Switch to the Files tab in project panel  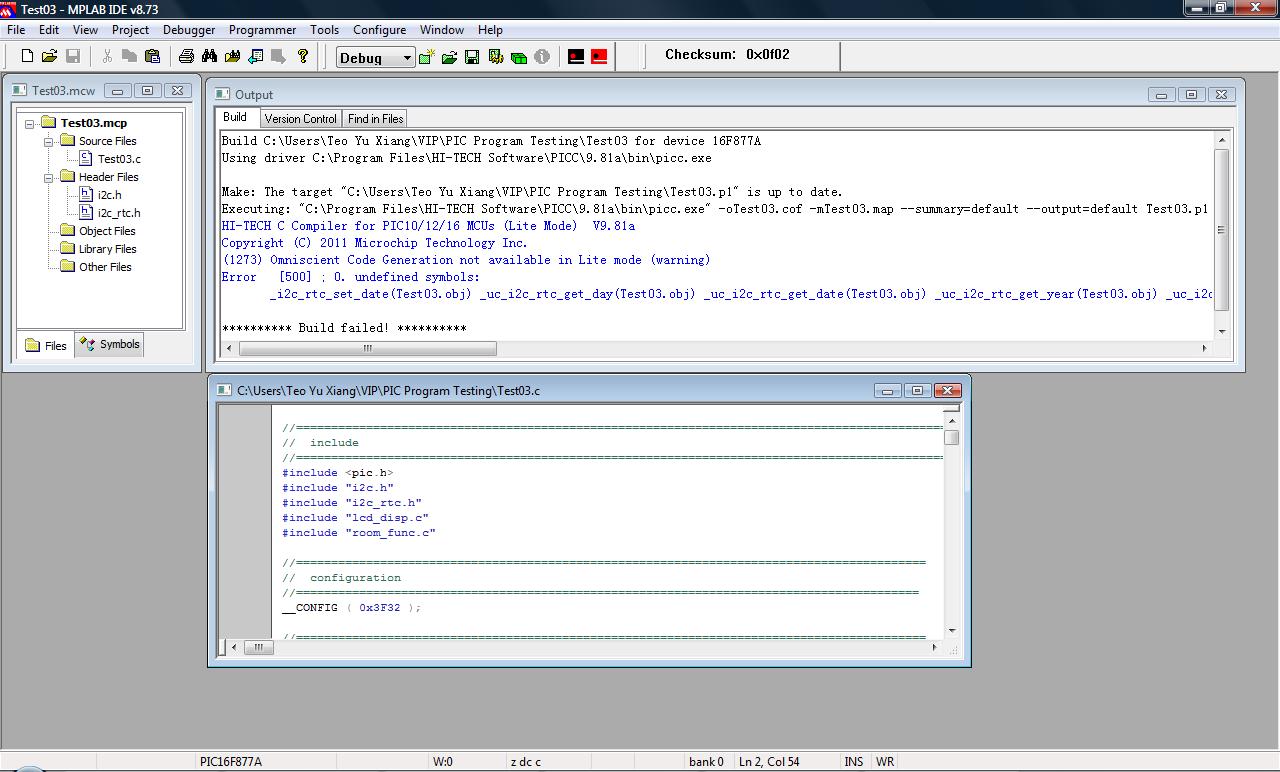[46, 345]
